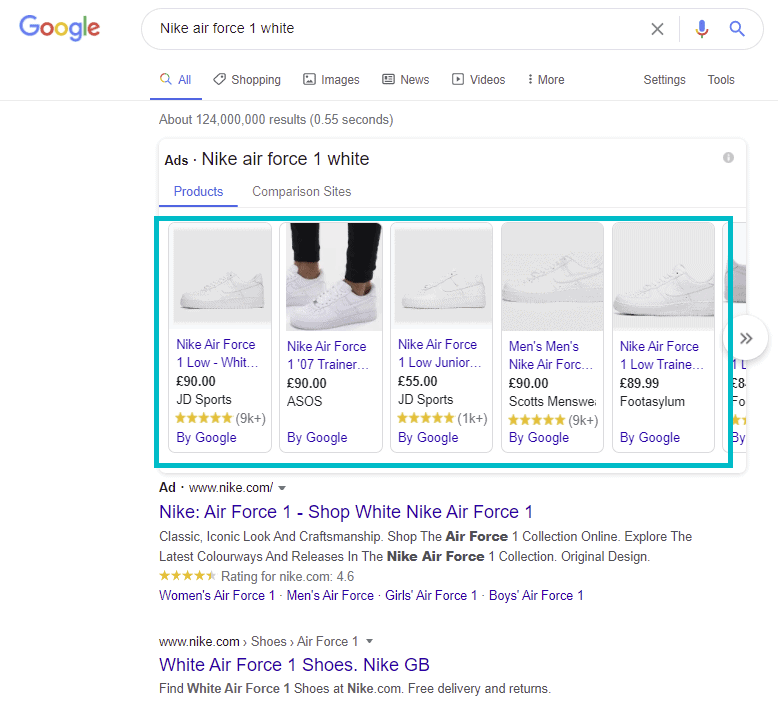Image resolution: width=778 pixels, height=718 pixels.
Task: Open the ad dropdown arrow next to www.nike.com/
Action: 282,488
